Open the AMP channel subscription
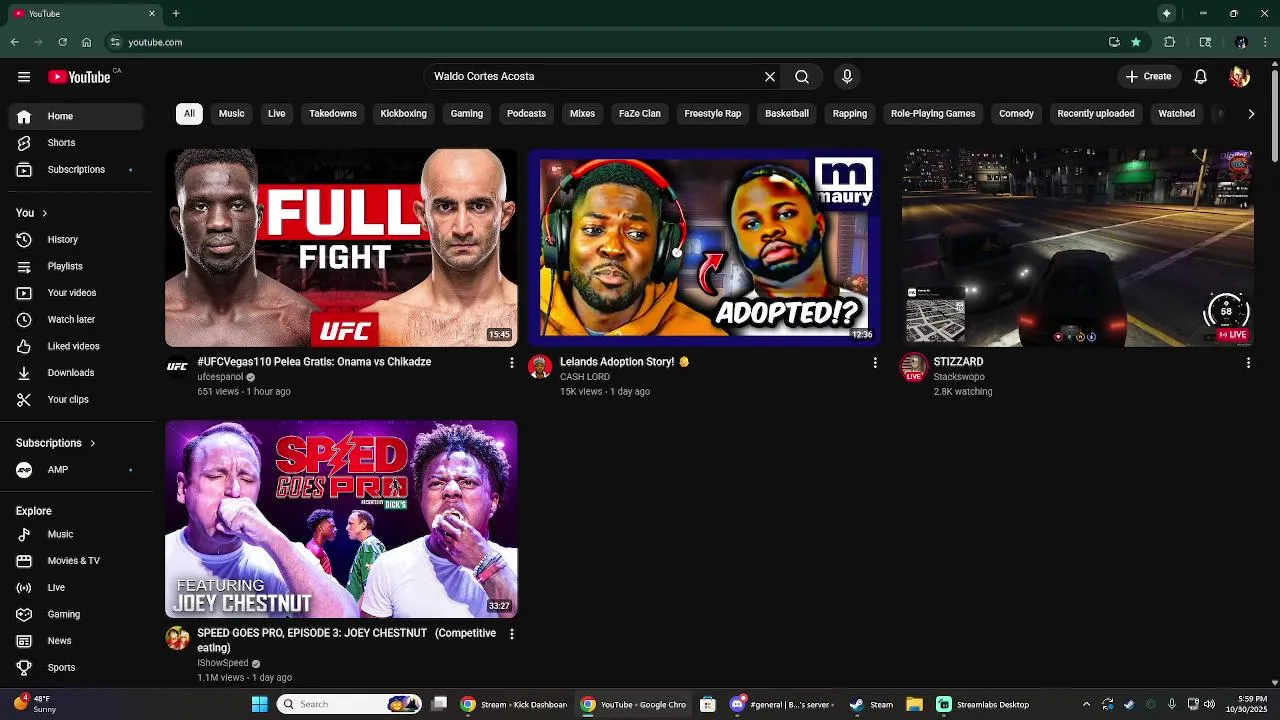Image resolution: width=1280 pixels, height=720 pixels. pos(76,470)
